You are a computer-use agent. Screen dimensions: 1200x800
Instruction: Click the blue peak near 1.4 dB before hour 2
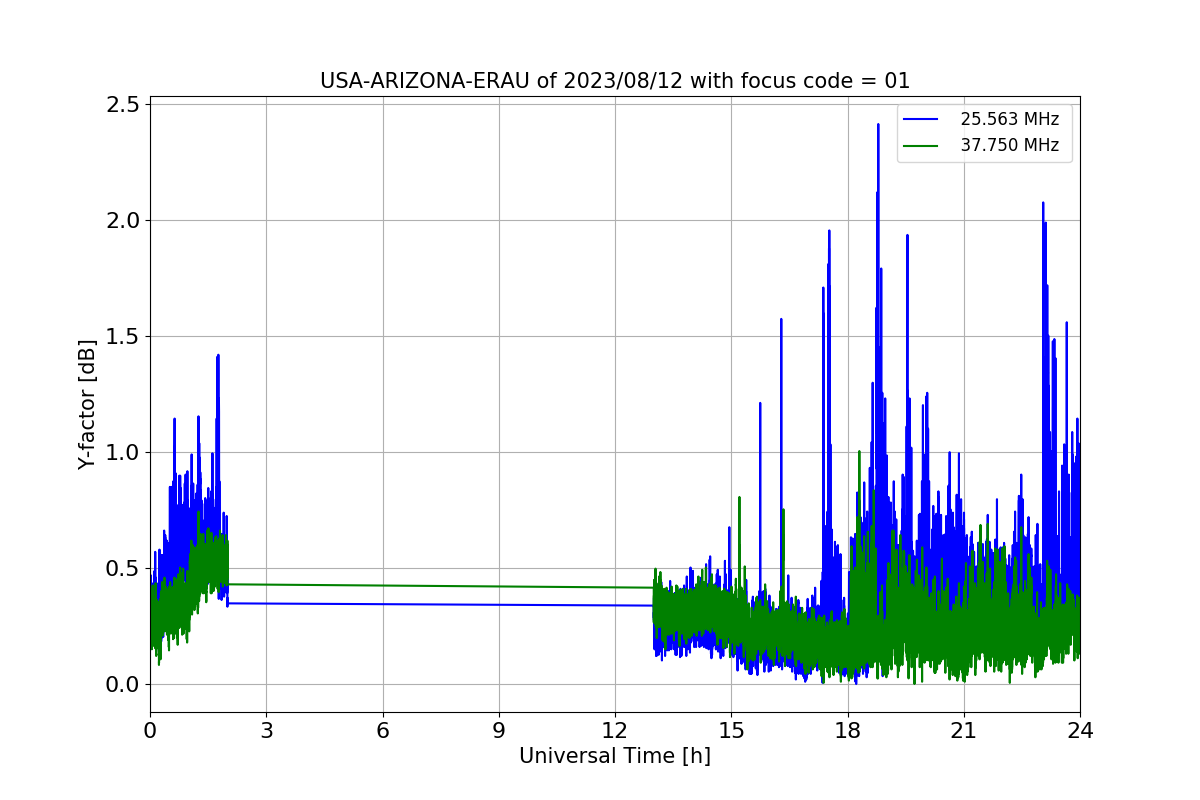[x=218, y=356]
